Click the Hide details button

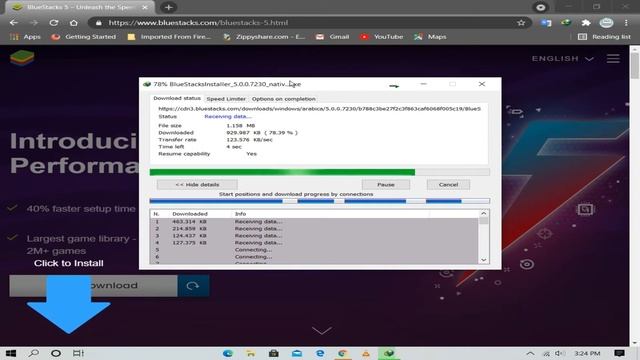click(197, 184)
